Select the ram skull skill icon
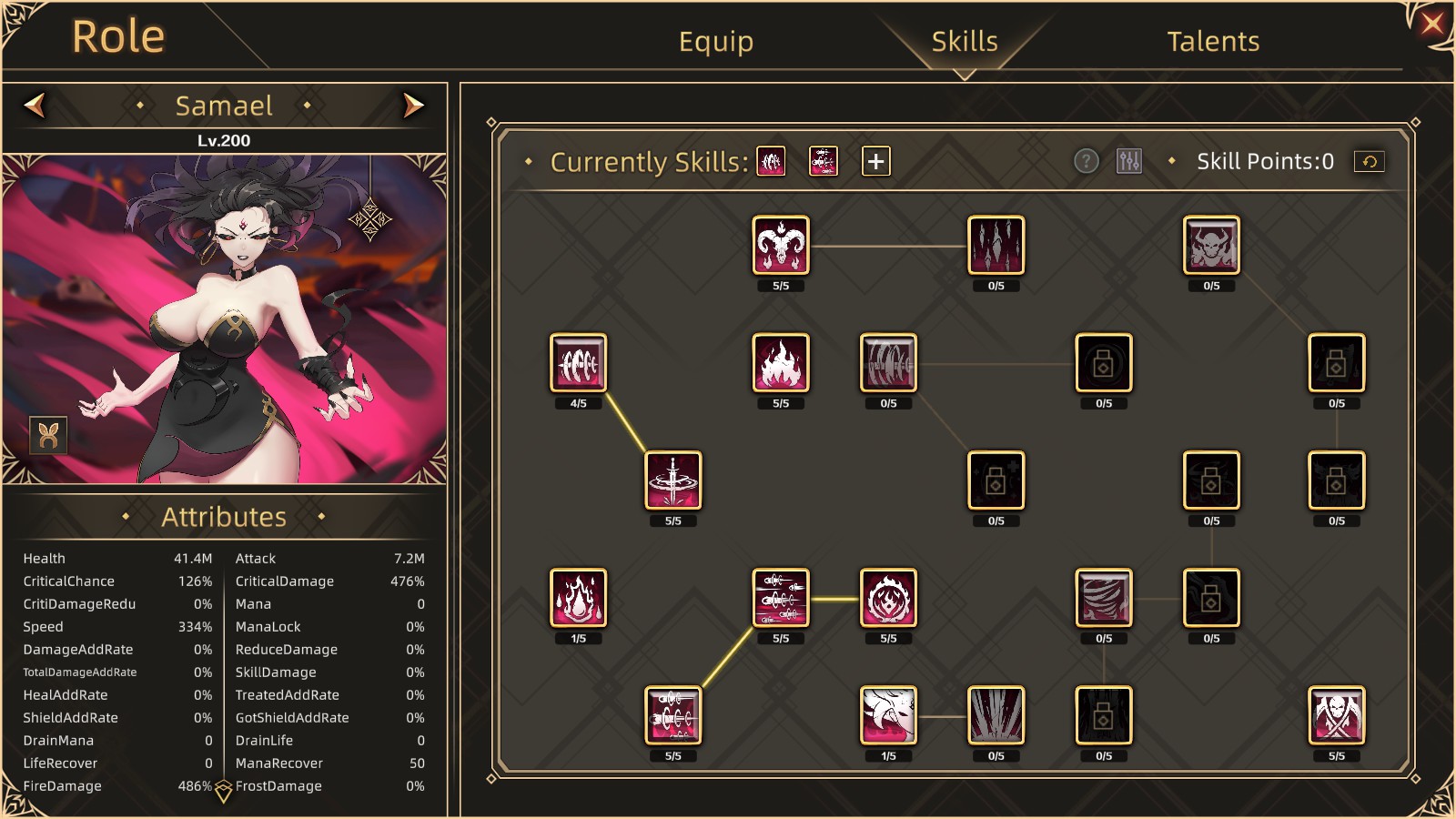Viewport: 1456px width, 819px height. pyautogui.click(x=781, y=245)
